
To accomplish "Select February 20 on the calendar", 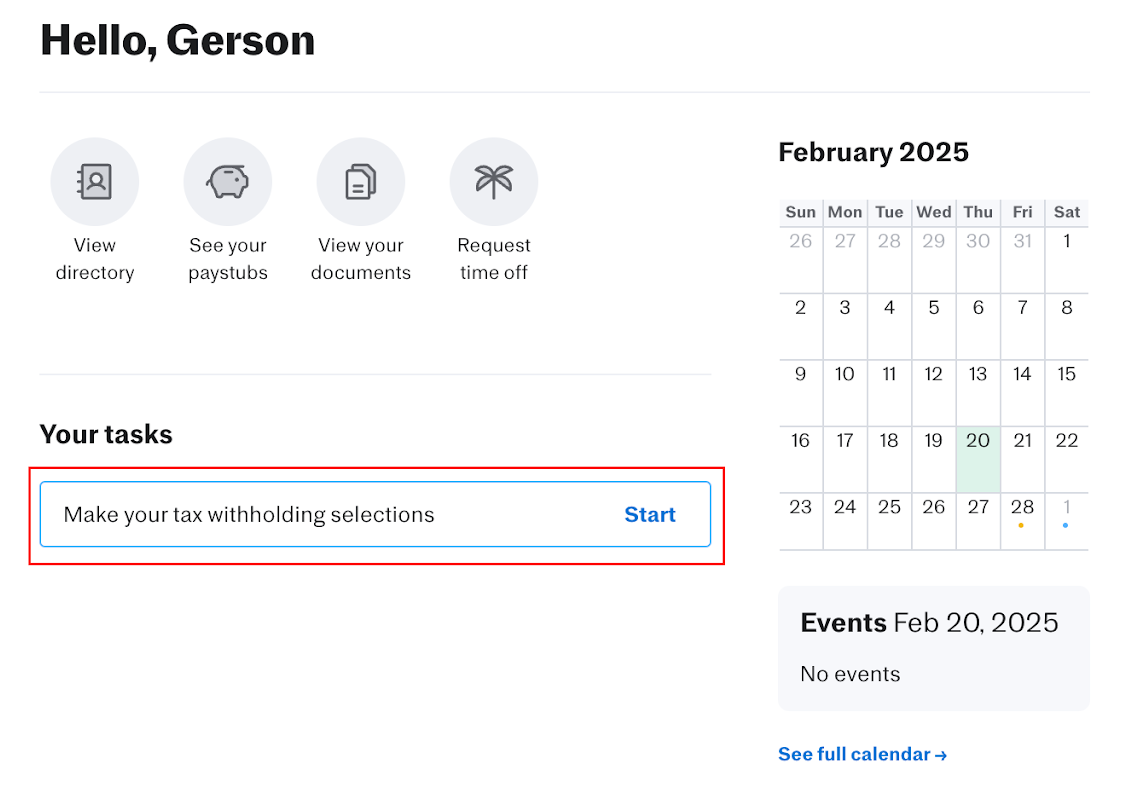I will 978,441.
